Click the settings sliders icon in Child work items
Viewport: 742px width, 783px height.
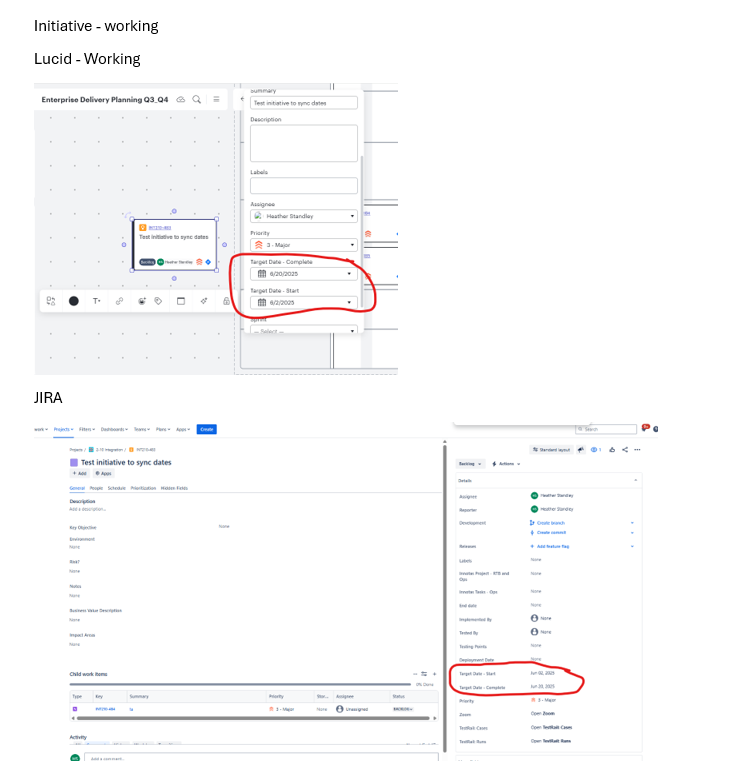click(424, 674)
